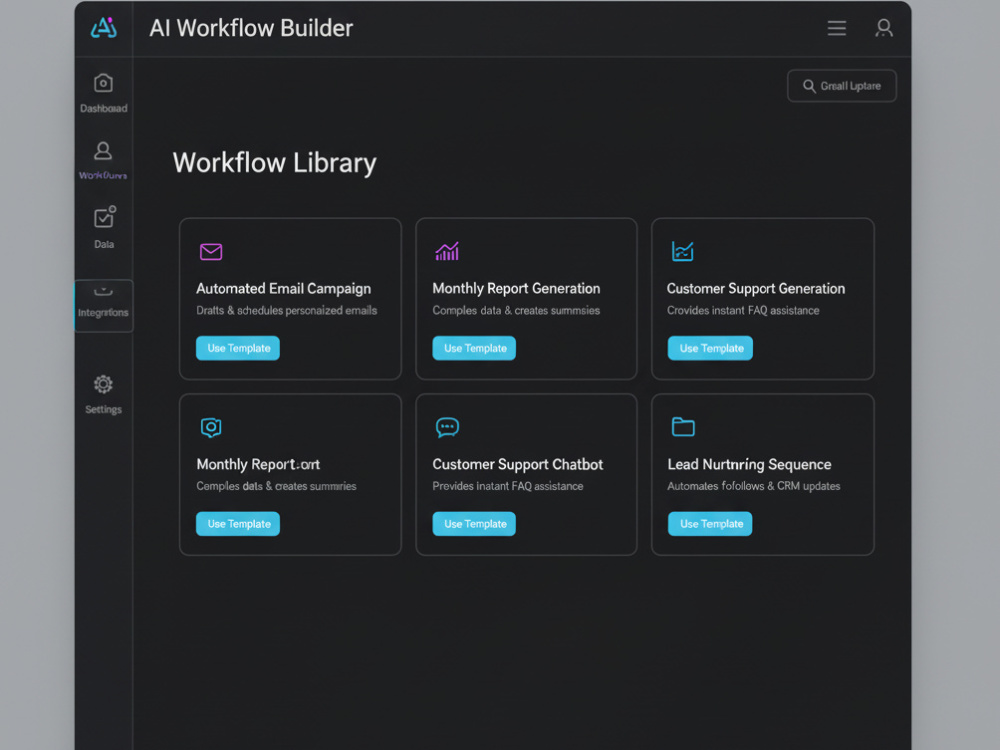Click the chat bubble icon on Customer Support Chatbot
Viewport: 1000px width, 750px height.
click(x=447, y=427)
